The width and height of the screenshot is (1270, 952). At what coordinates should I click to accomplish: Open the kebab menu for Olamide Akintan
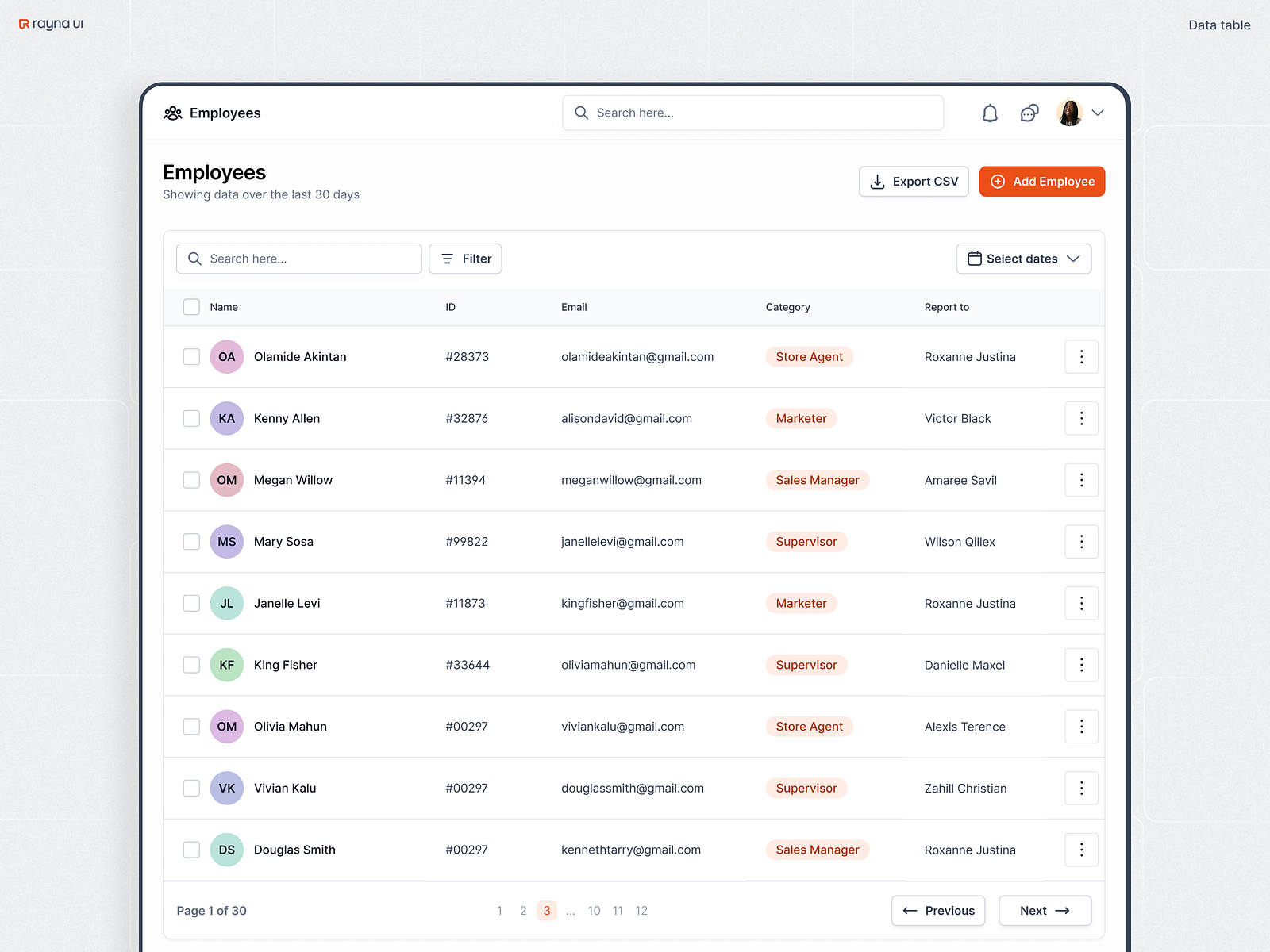1081,357
